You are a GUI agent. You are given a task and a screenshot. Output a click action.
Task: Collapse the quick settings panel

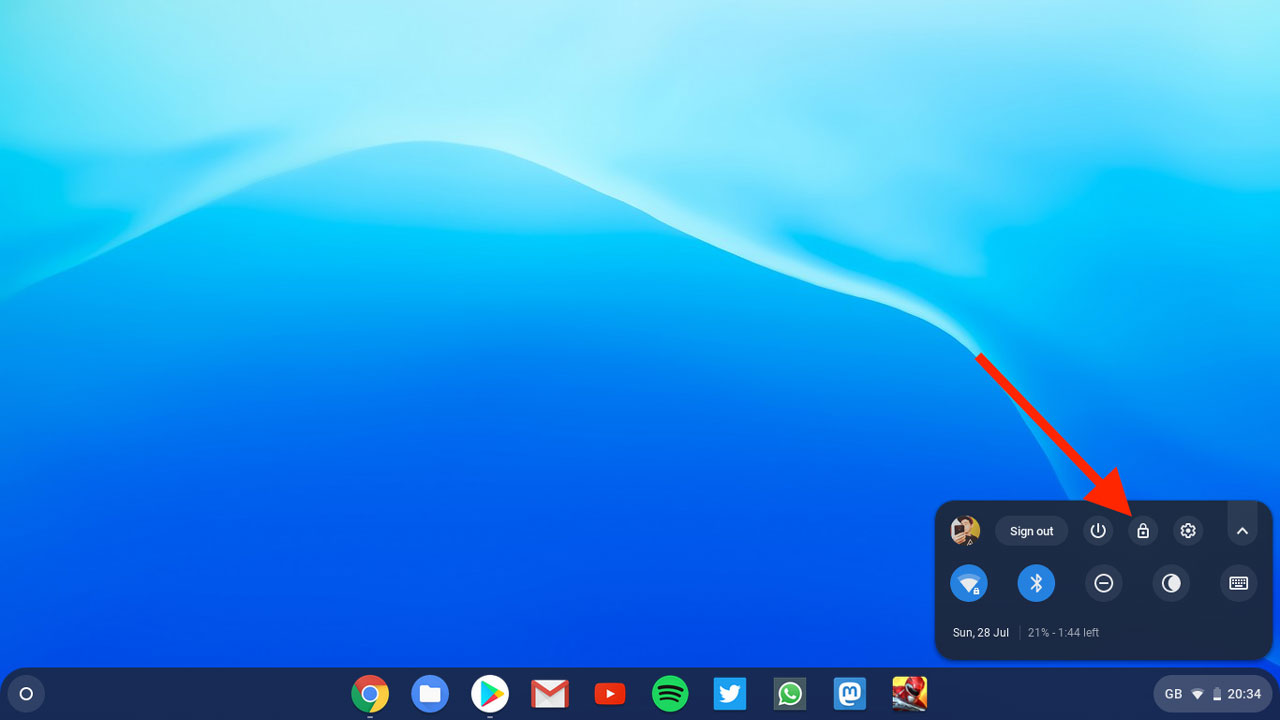pos(1242,531)
